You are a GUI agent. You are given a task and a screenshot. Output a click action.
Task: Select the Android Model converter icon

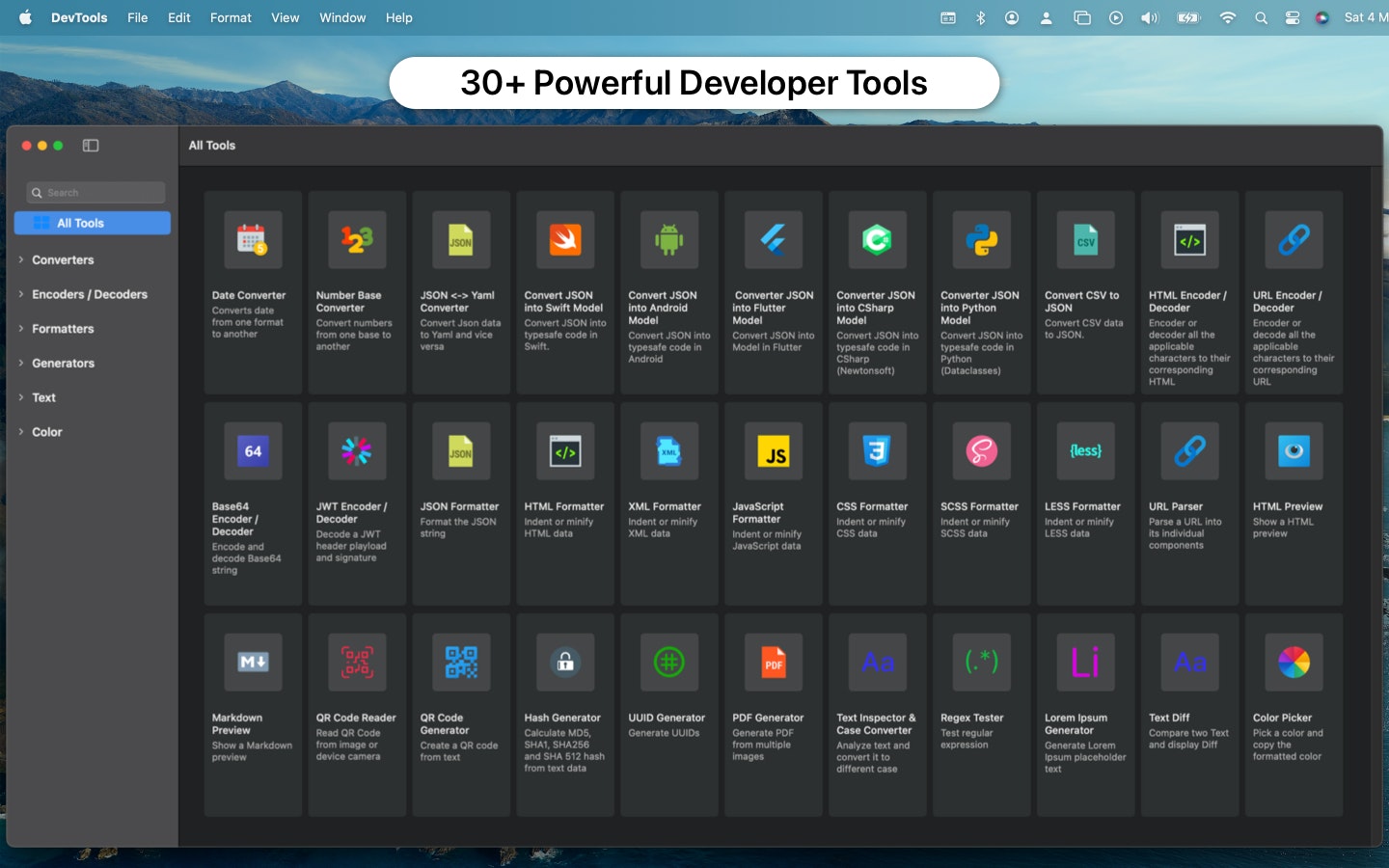[x=669, y=239]
